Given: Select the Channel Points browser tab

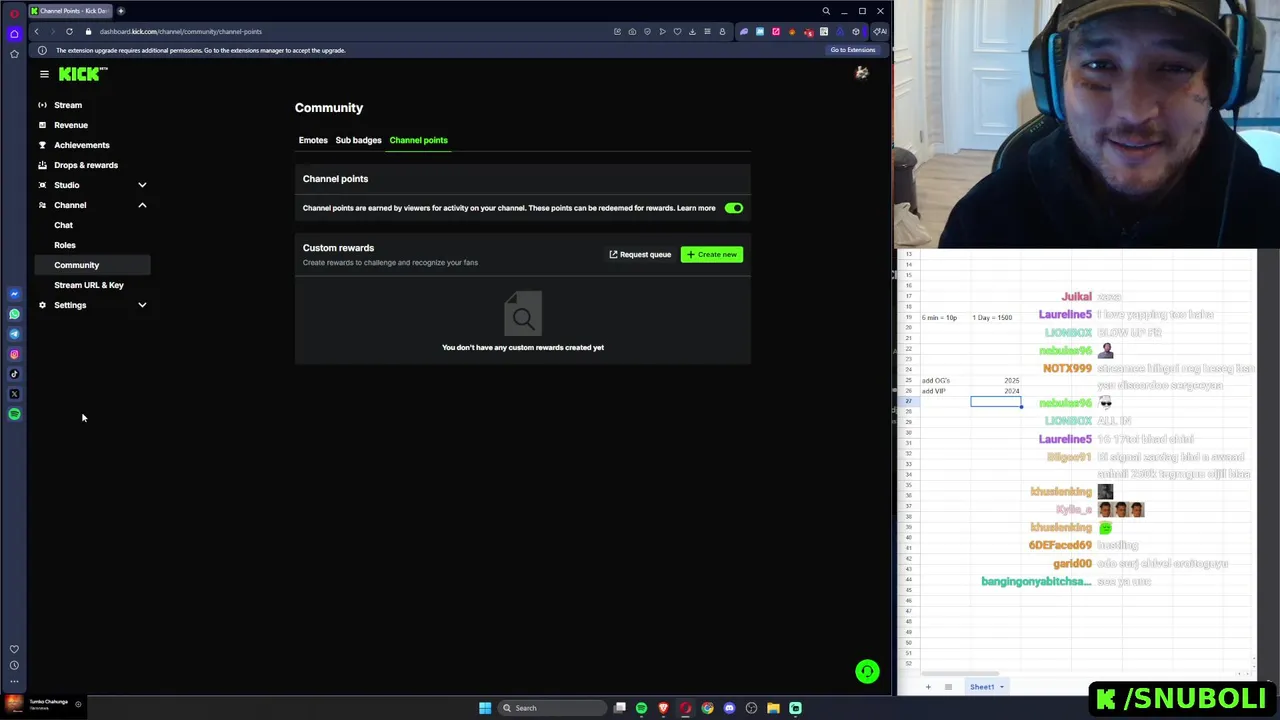Looking at the screenshot, I should [x=70, y=11].
